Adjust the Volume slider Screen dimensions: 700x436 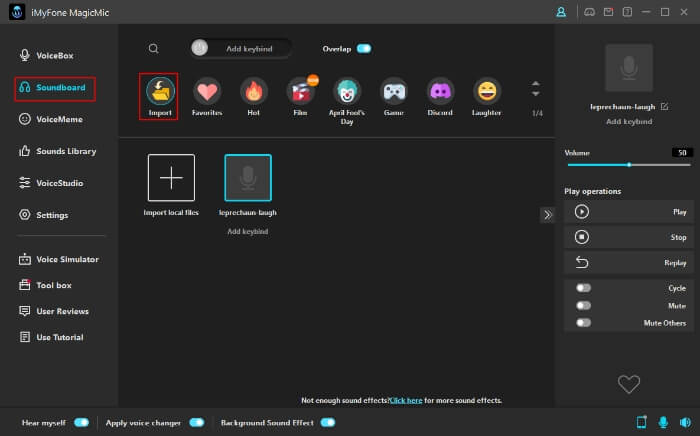pyautogui.click(x=629, y=165)
